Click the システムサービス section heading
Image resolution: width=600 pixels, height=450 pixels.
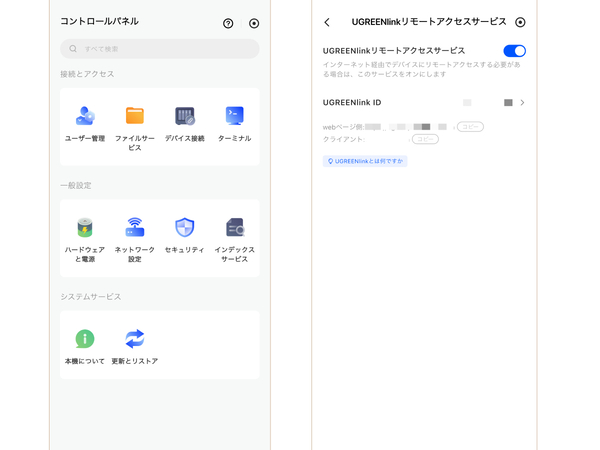[91, 297]
